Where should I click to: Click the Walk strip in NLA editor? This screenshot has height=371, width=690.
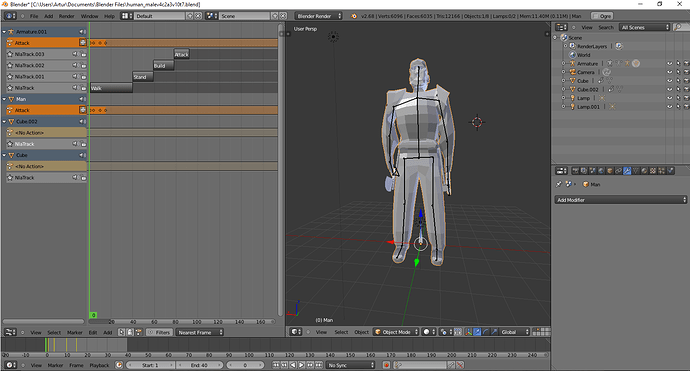coord(111,88)
